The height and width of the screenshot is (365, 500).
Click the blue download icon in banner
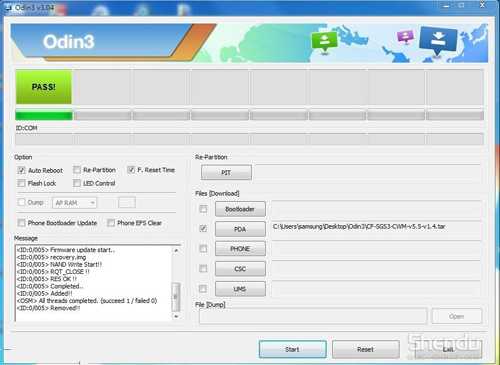click(x=438, y=41)
